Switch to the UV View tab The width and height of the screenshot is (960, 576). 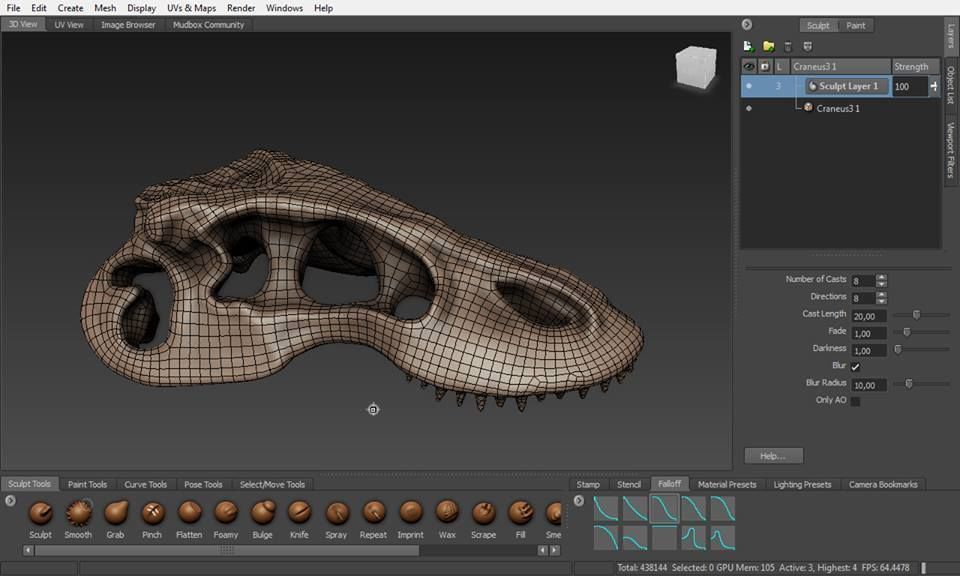(69, 24)
